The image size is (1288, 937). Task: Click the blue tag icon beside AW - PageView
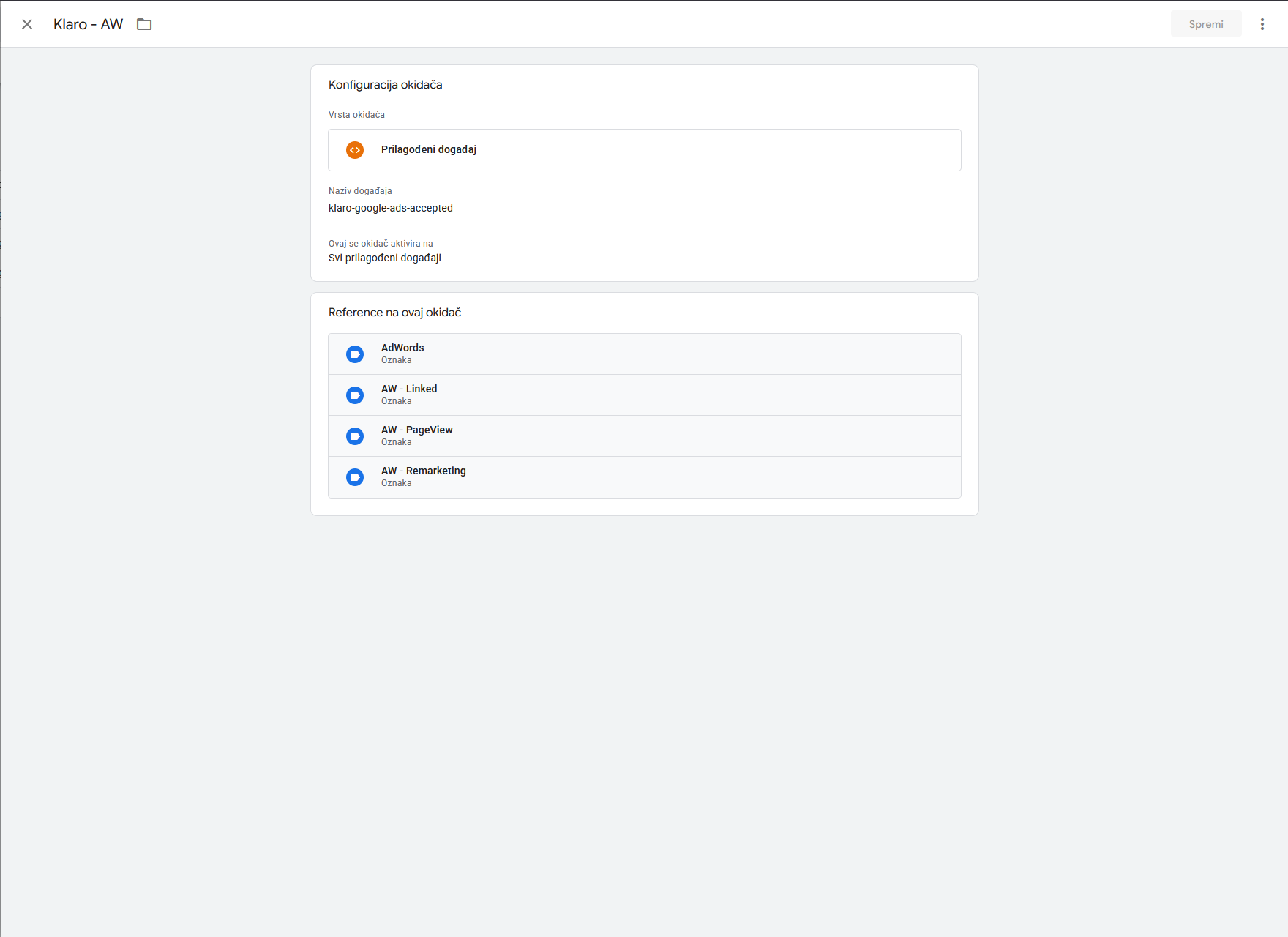(x=355, y=436)
